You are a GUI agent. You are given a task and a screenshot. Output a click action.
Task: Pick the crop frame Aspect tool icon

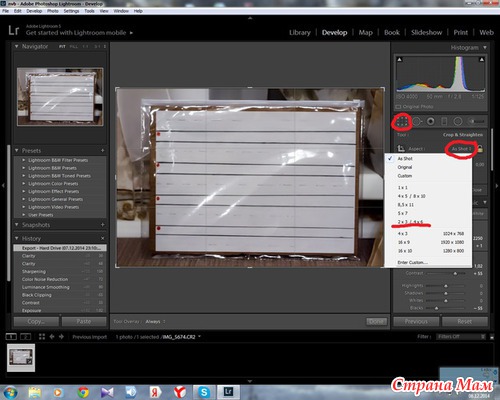click(x=401, y=148)
